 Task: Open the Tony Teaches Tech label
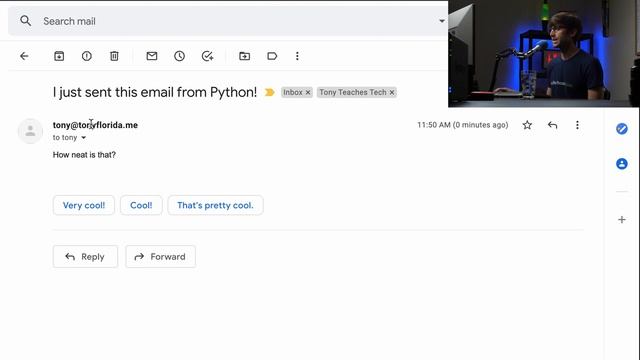click(x=353, y=92)
